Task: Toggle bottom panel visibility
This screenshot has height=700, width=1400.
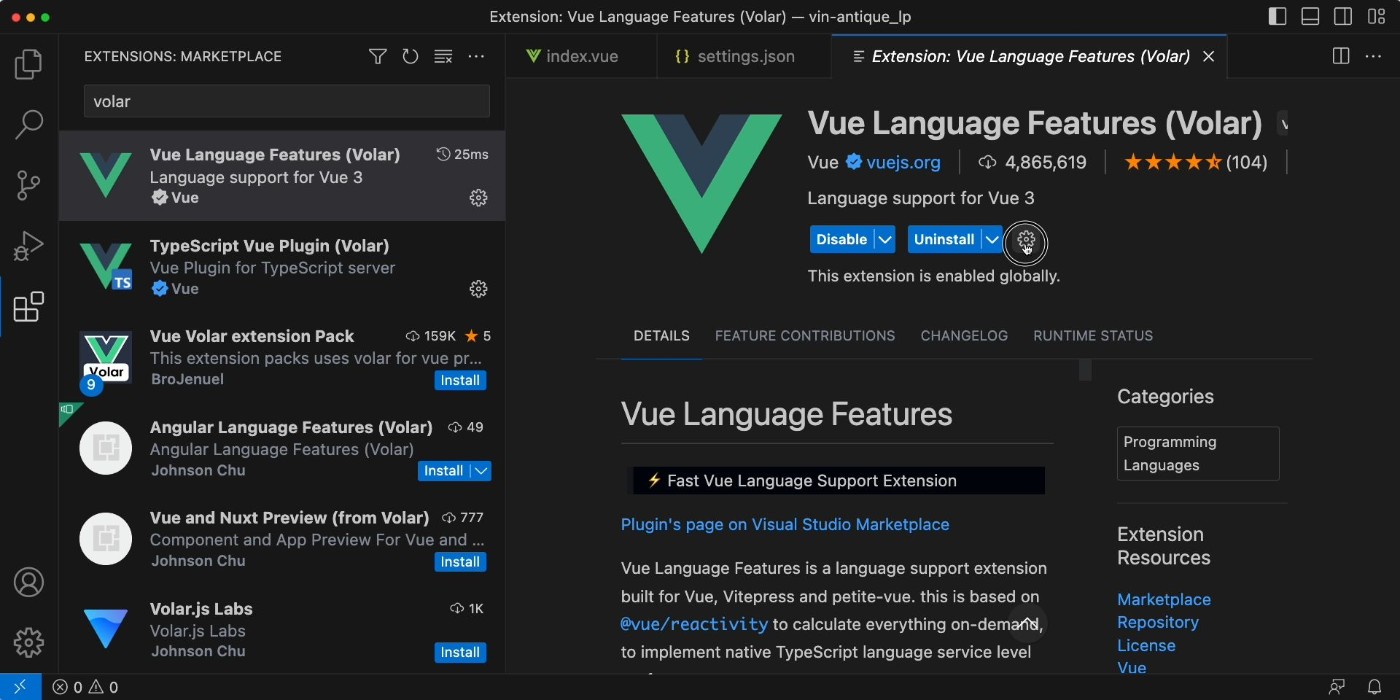Action: pos(1310,17)
